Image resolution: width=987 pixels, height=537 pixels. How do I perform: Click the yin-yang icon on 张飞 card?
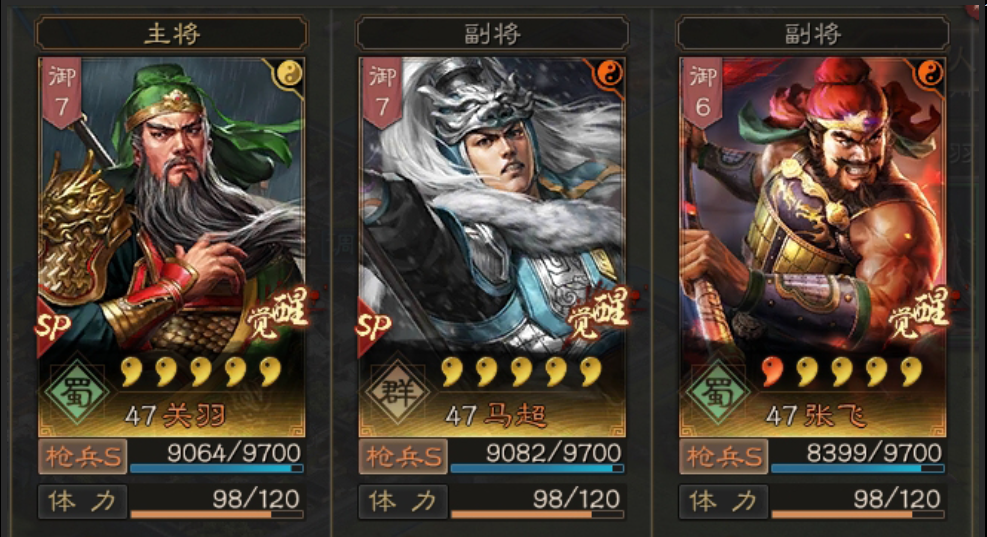[x=930, y=75]
